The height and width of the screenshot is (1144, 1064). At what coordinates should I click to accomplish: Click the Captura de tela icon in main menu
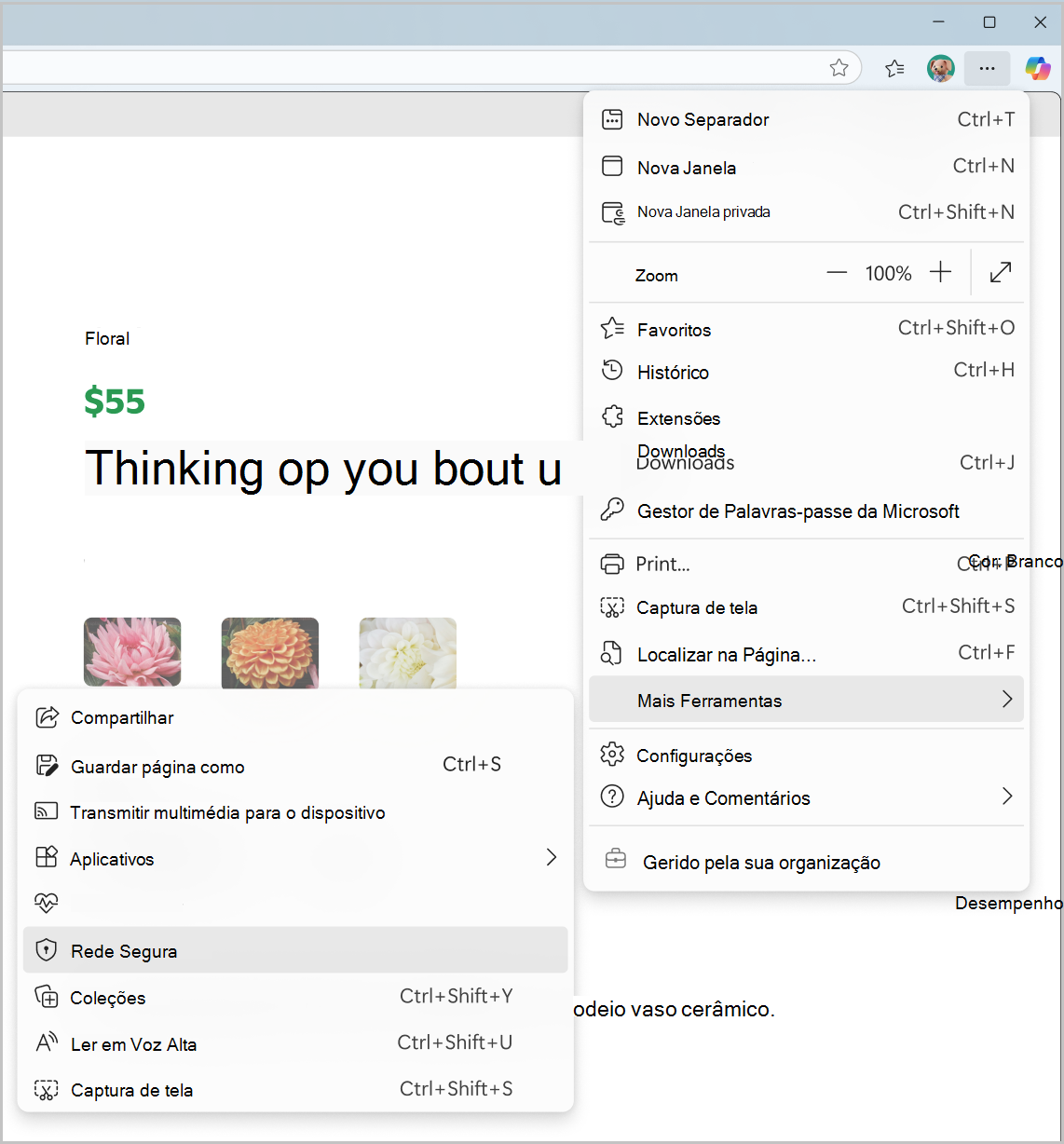[612, 608]
